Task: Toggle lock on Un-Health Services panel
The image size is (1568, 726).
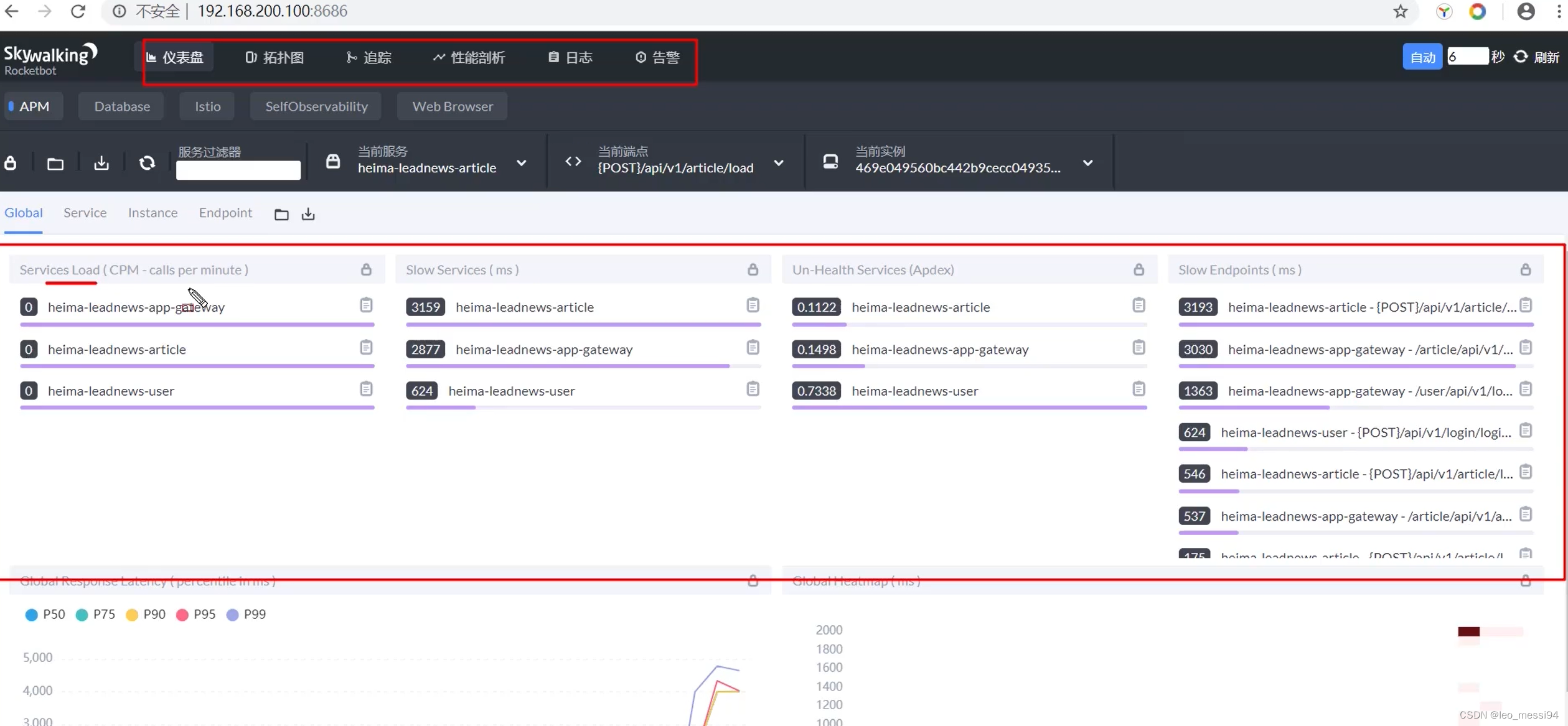Action: tap(1138, 269)
